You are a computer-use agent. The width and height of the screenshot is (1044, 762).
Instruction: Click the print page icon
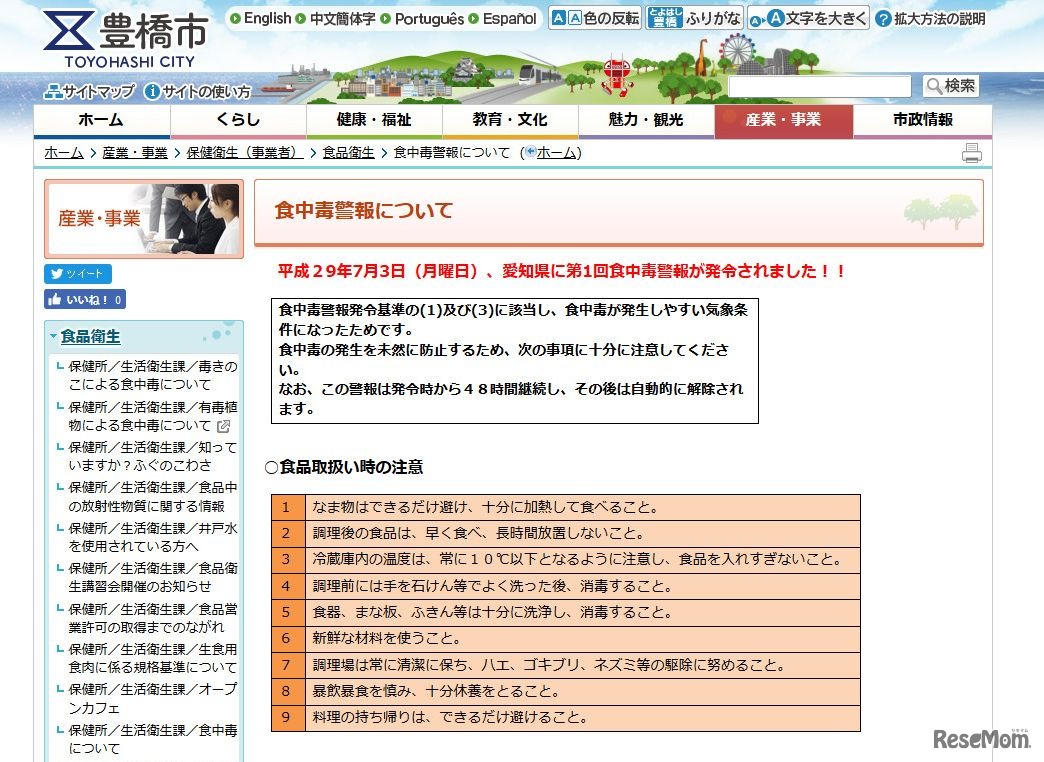tap(971, 153)
